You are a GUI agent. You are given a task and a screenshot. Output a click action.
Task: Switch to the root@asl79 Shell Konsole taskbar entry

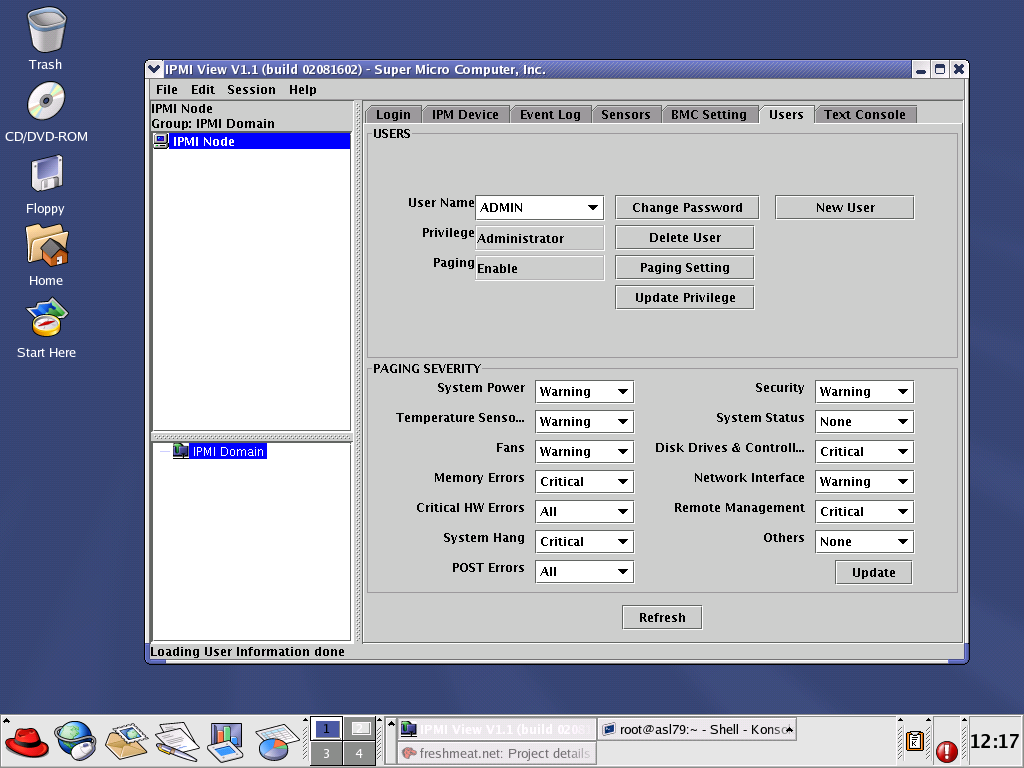coord(697,729)
